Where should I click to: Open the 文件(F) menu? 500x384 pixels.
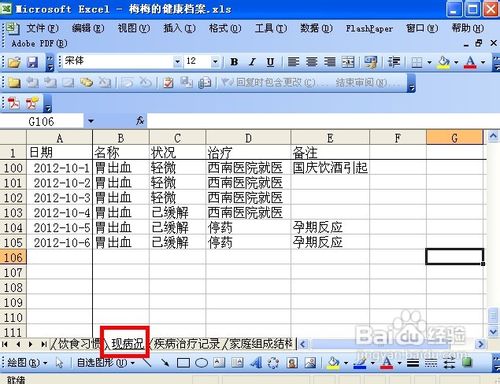click(x=42, y=28)
